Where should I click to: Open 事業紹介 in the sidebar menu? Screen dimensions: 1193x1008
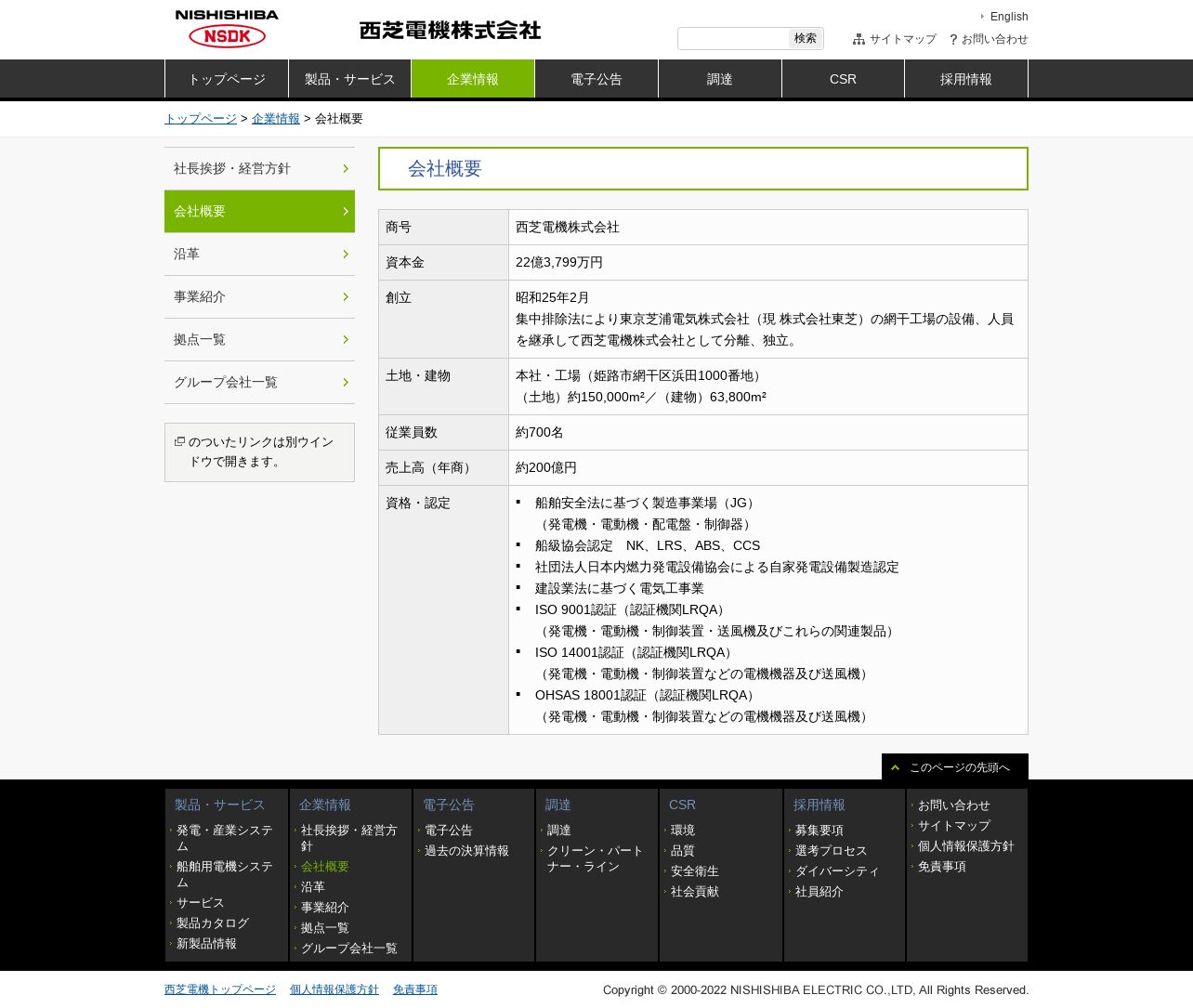(x=259, y=296)
